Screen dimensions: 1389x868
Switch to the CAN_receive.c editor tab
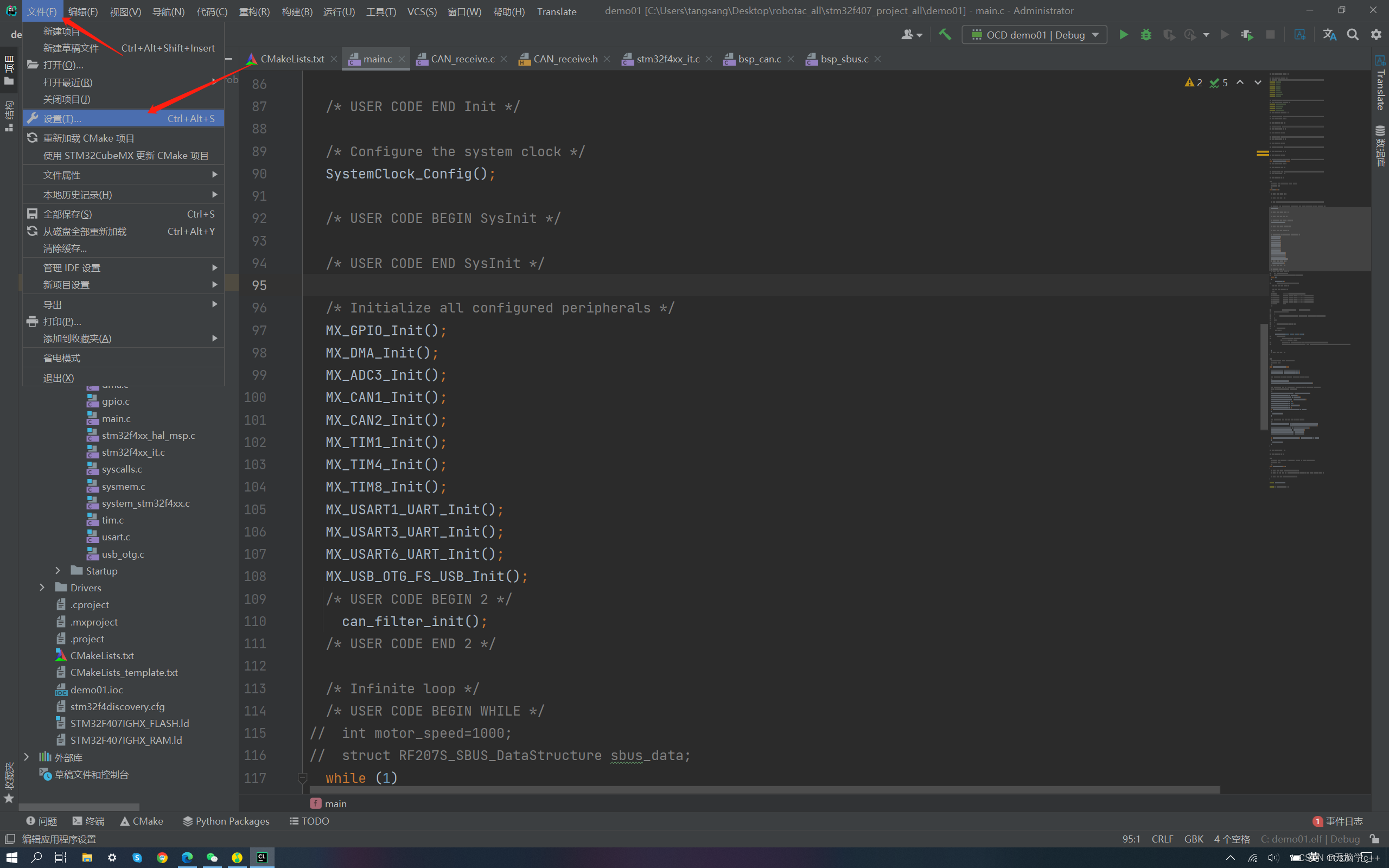click(x=463, y=59)
